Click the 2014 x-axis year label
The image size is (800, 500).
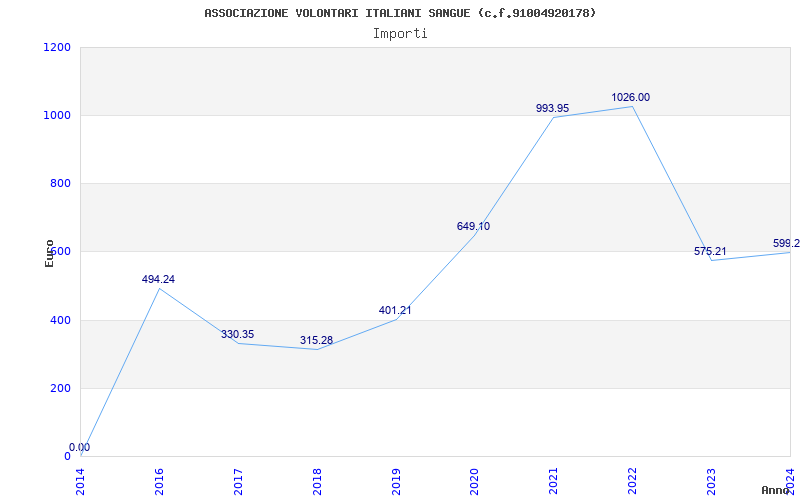click(81, 481)
